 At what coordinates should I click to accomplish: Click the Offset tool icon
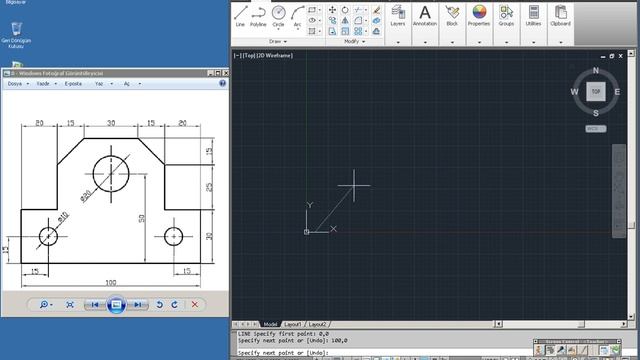(x=376, y=31)
